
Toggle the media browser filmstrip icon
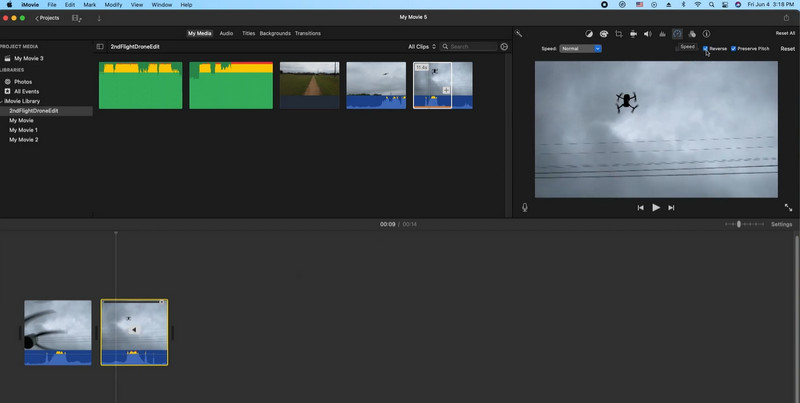(x=77, y=18)
